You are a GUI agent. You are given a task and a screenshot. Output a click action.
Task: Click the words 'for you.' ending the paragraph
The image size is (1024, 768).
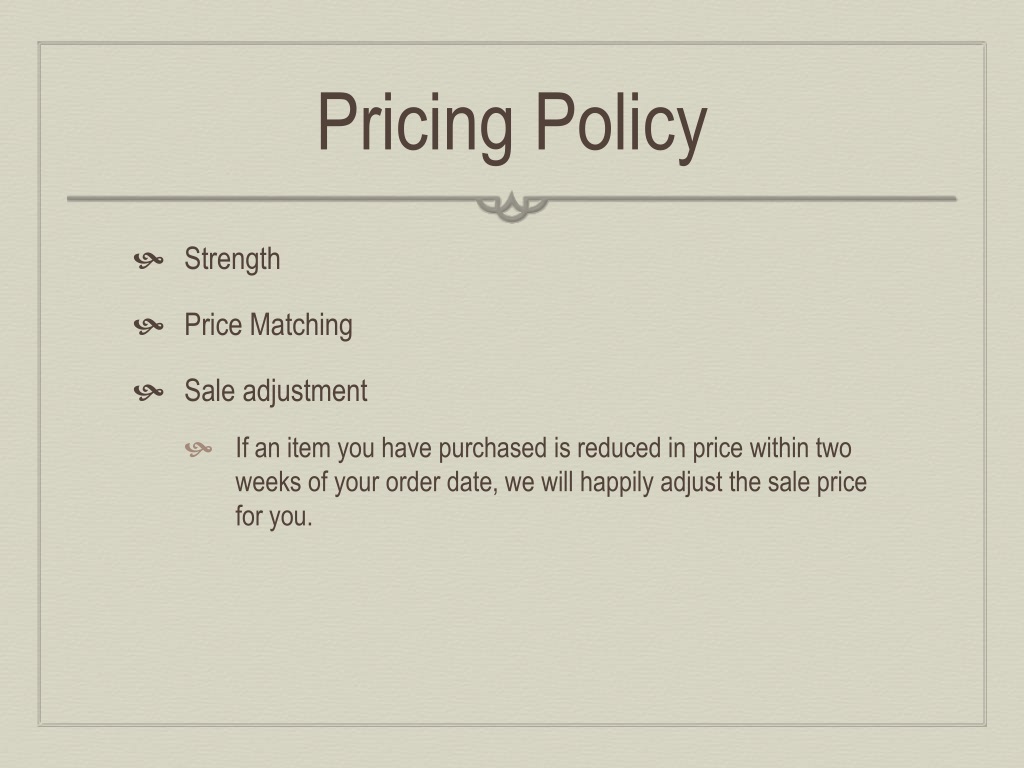(x=274, y=517)
